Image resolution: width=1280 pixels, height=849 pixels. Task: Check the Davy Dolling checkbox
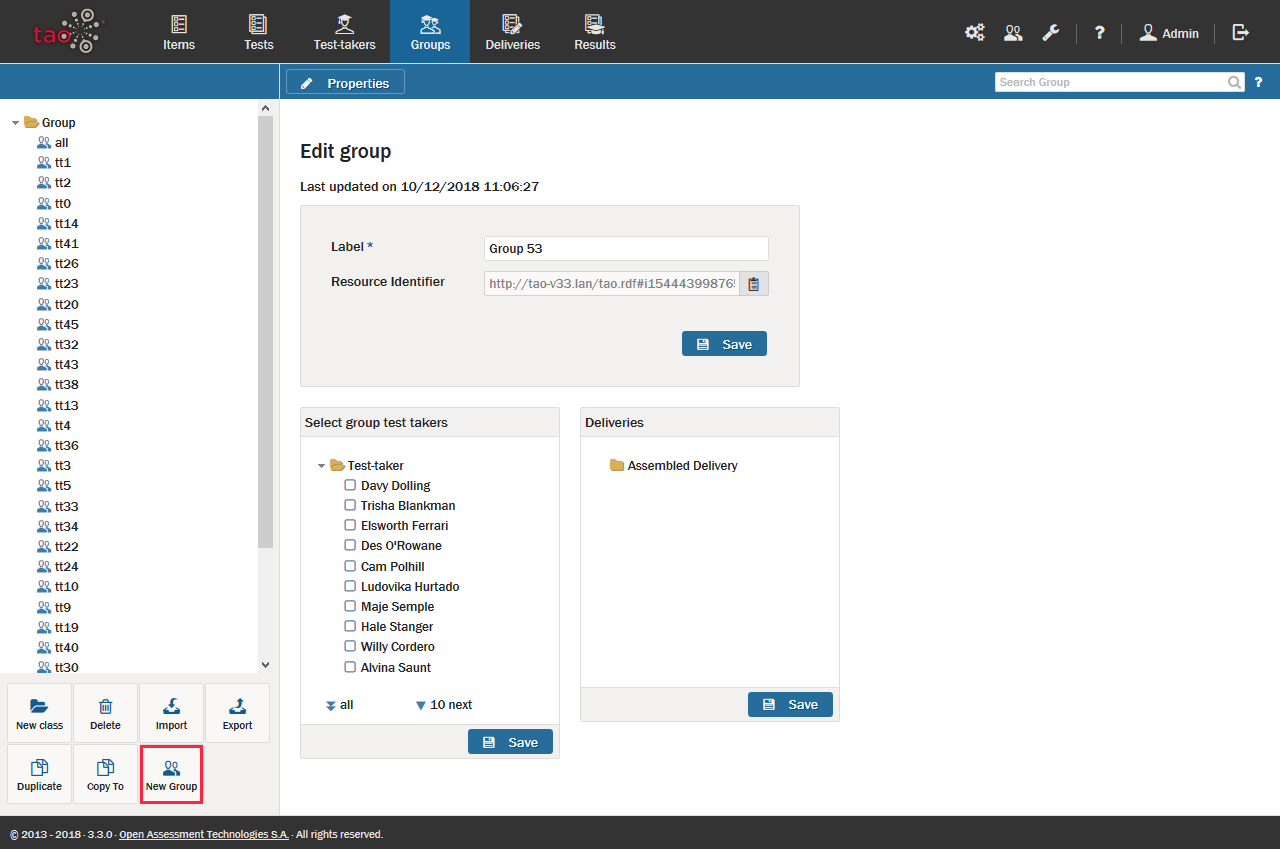350,485
